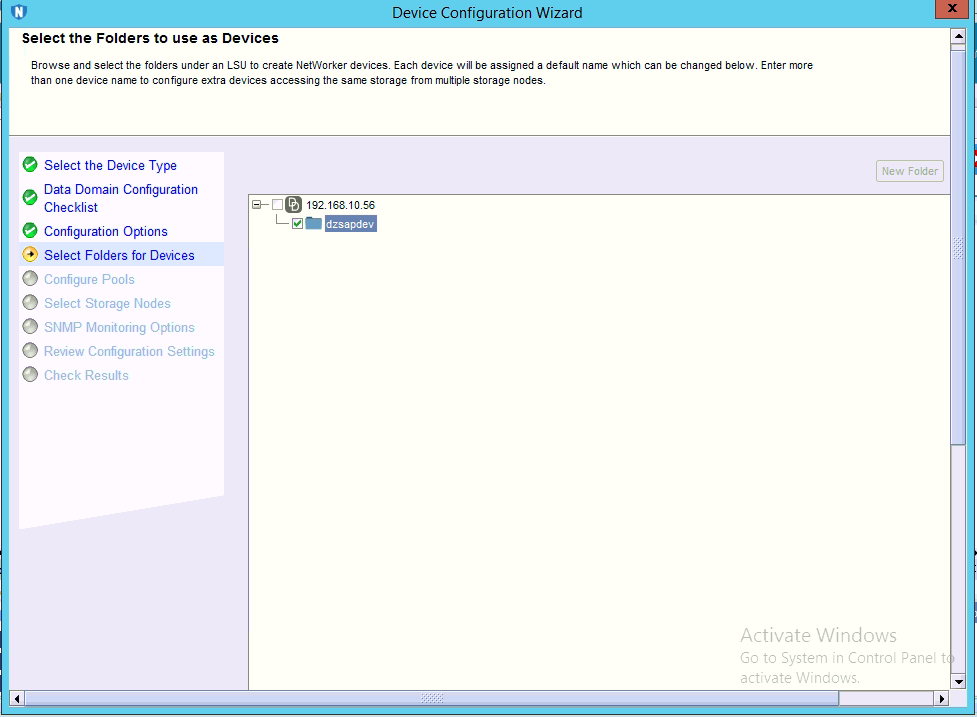Click yellow arrow icon beside Select Folders for Devices
This screenshot has width=977, height=717.
(x=30, y=255)
